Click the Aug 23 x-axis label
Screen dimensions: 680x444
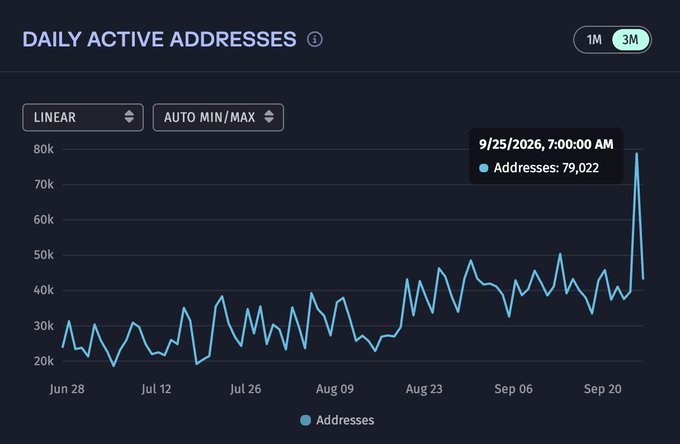click(424, 389)
